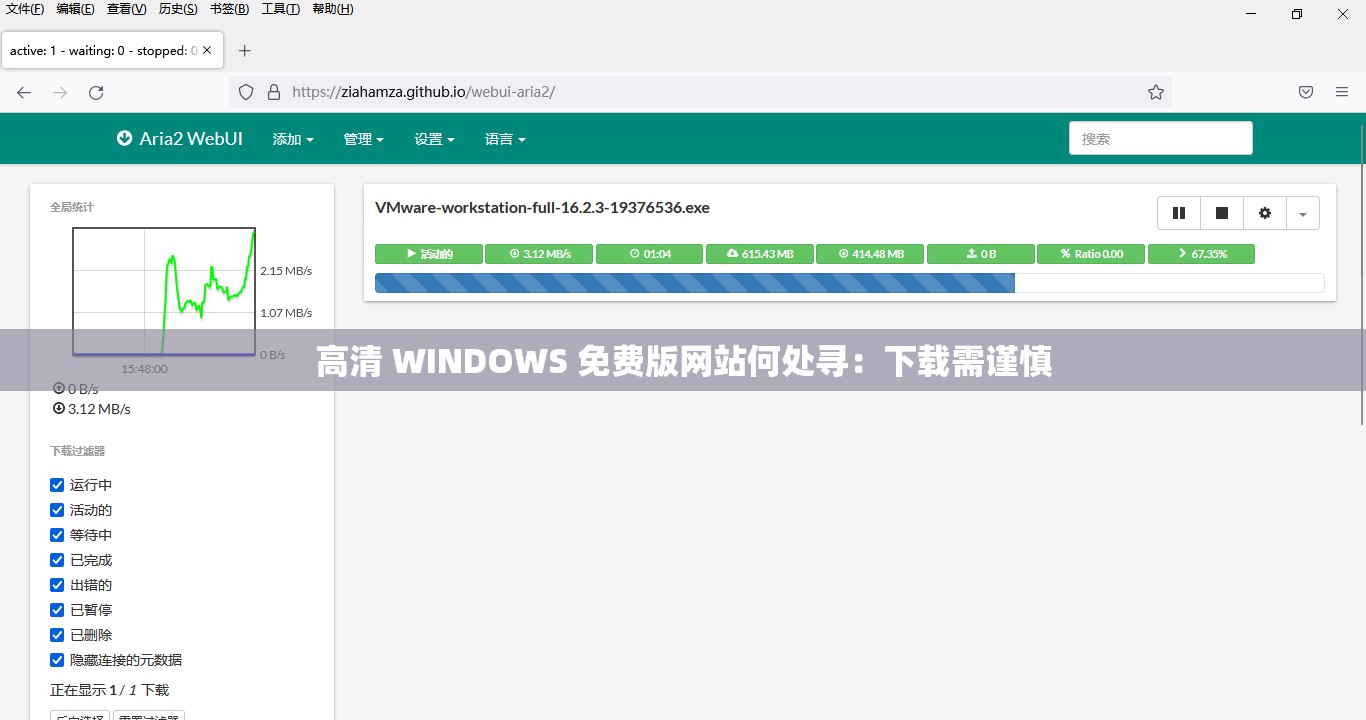Open the 书签(B) menu
This screenshot has width=1366, height=720.
click(x=229, y=9)
